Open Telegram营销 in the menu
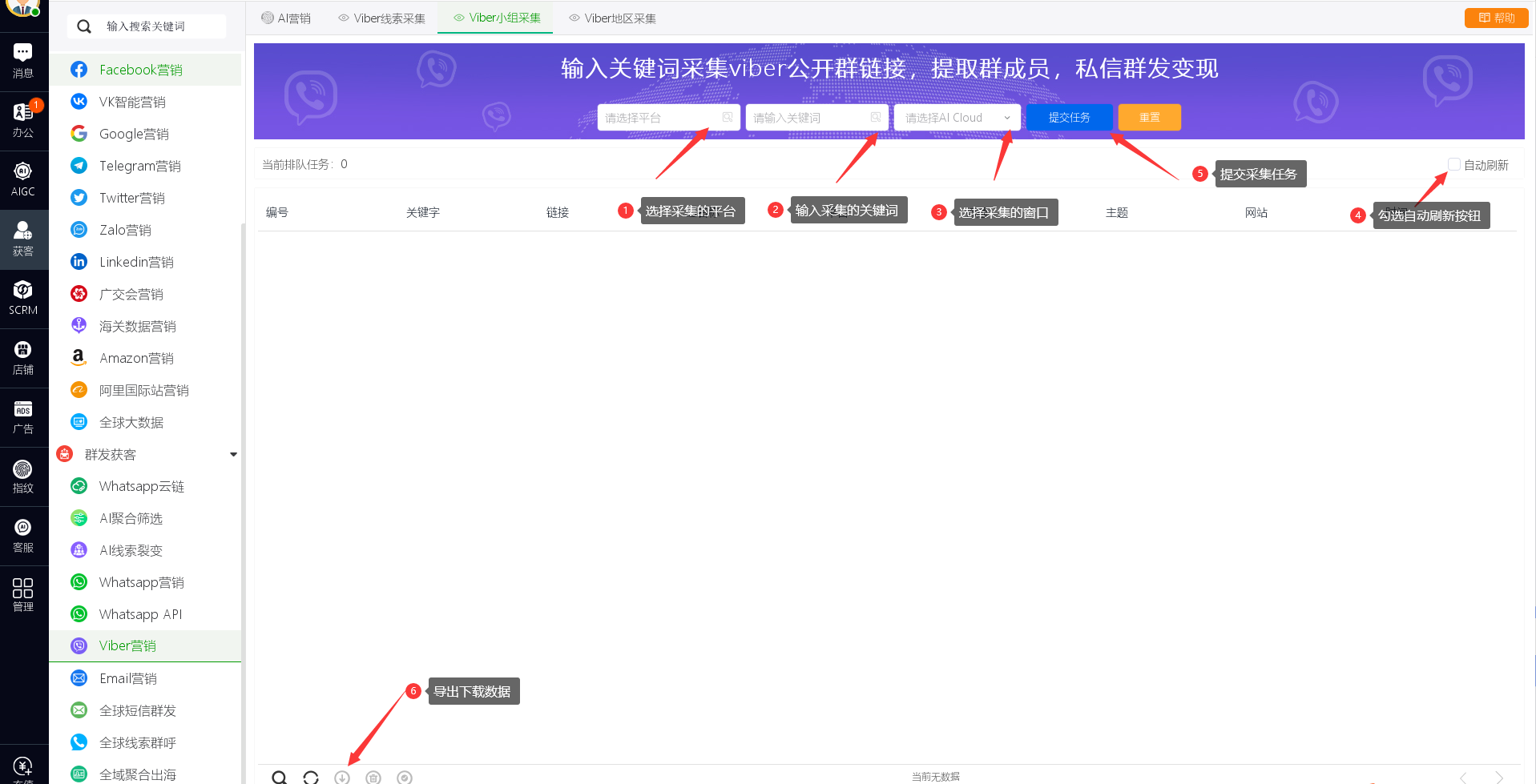Image resolution: width=1536 pixels, height=784 pixels. [x=145, y=166]
